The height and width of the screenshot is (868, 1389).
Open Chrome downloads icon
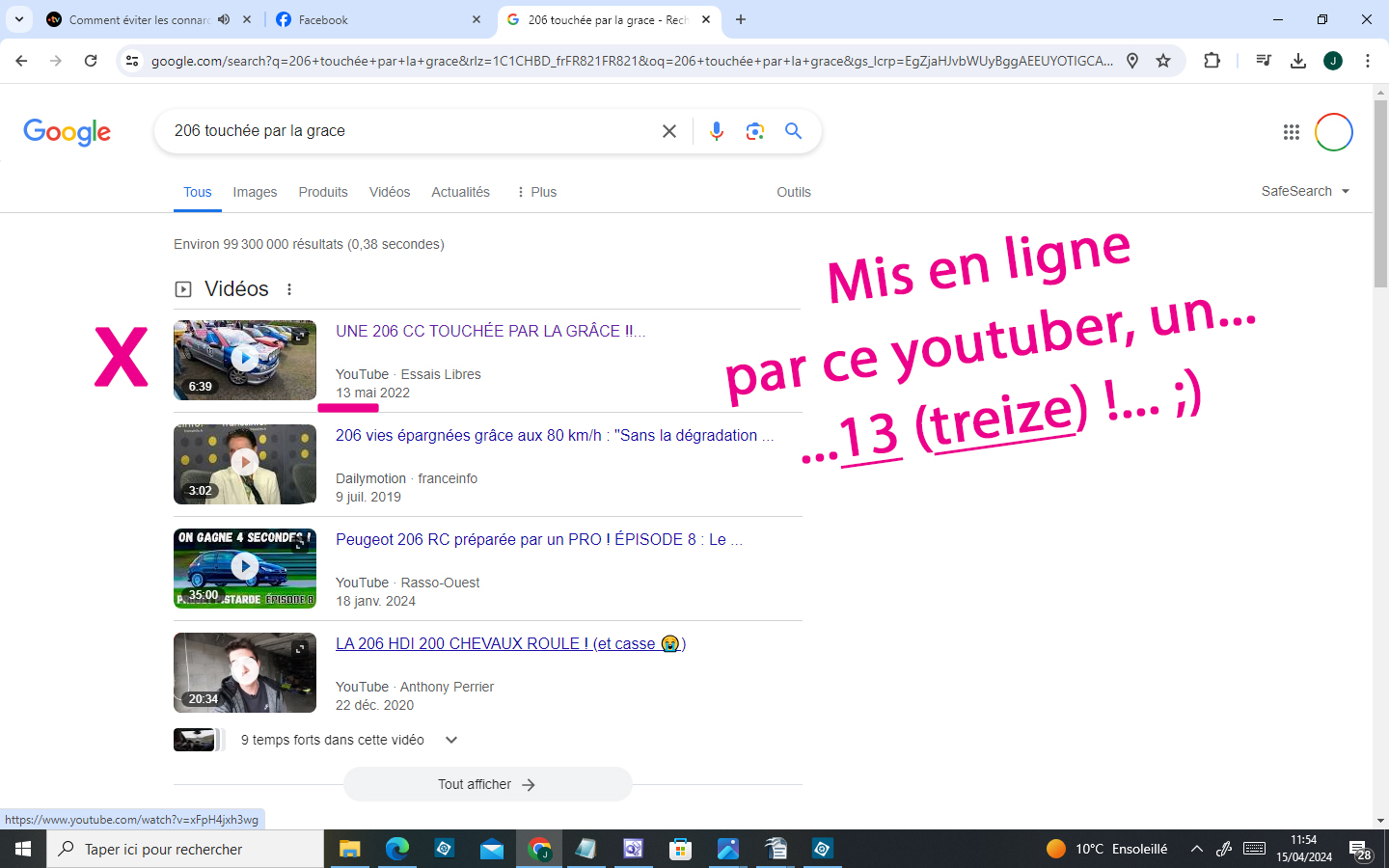tap(1298, 61)
